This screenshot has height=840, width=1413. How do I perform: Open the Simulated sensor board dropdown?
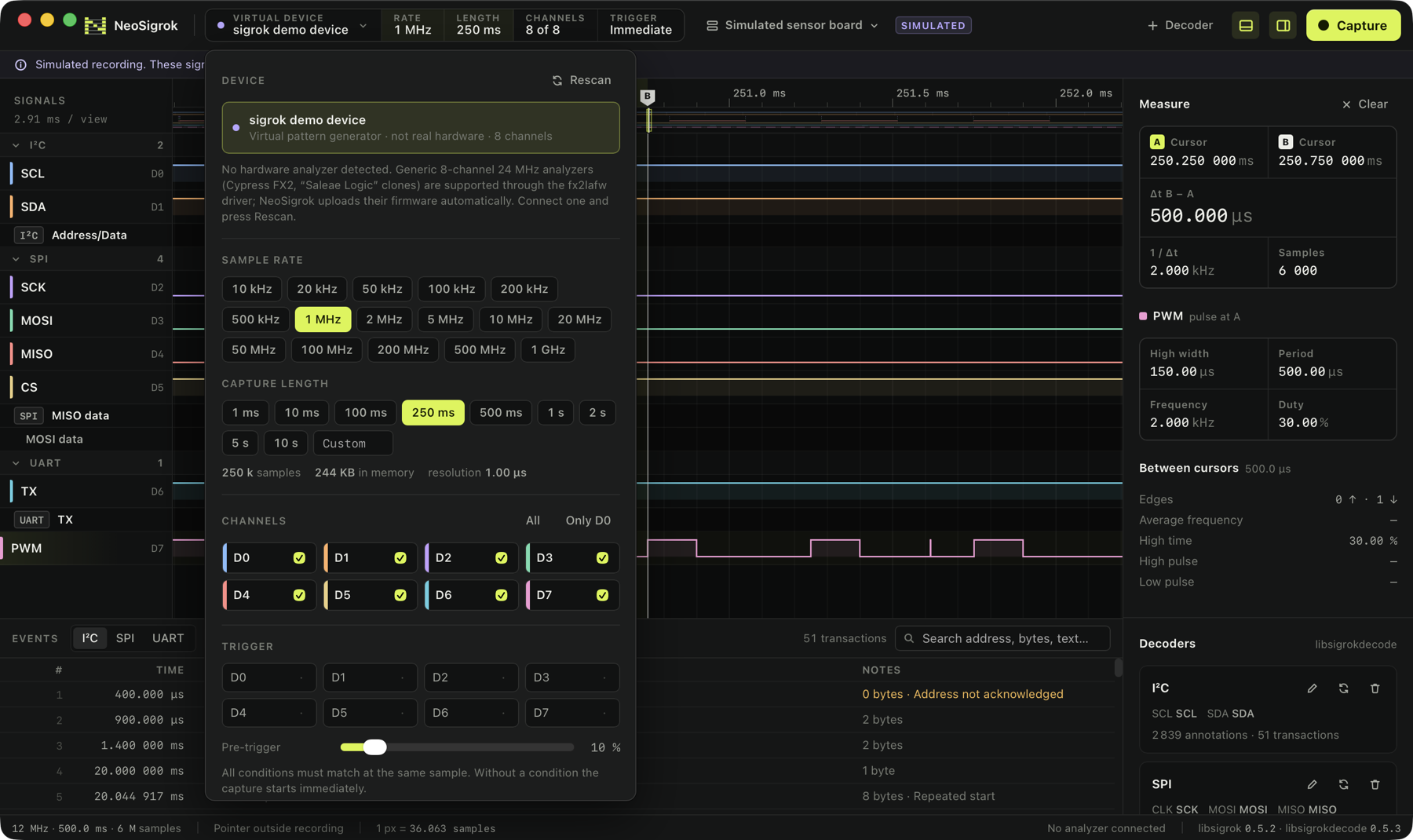click(792, 25)
